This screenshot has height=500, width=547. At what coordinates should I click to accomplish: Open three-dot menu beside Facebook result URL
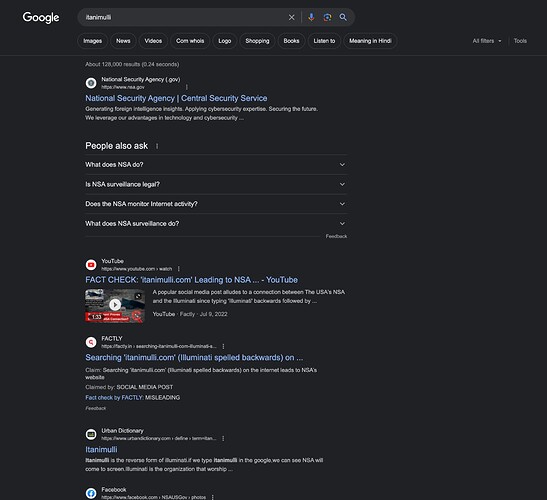point(212,497)
